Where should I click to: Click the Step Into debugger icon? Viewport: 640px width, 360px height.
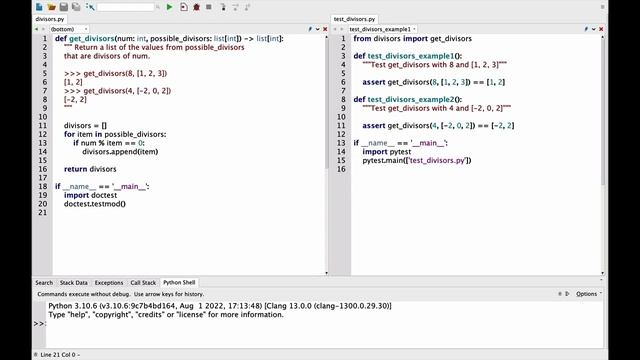223,7
